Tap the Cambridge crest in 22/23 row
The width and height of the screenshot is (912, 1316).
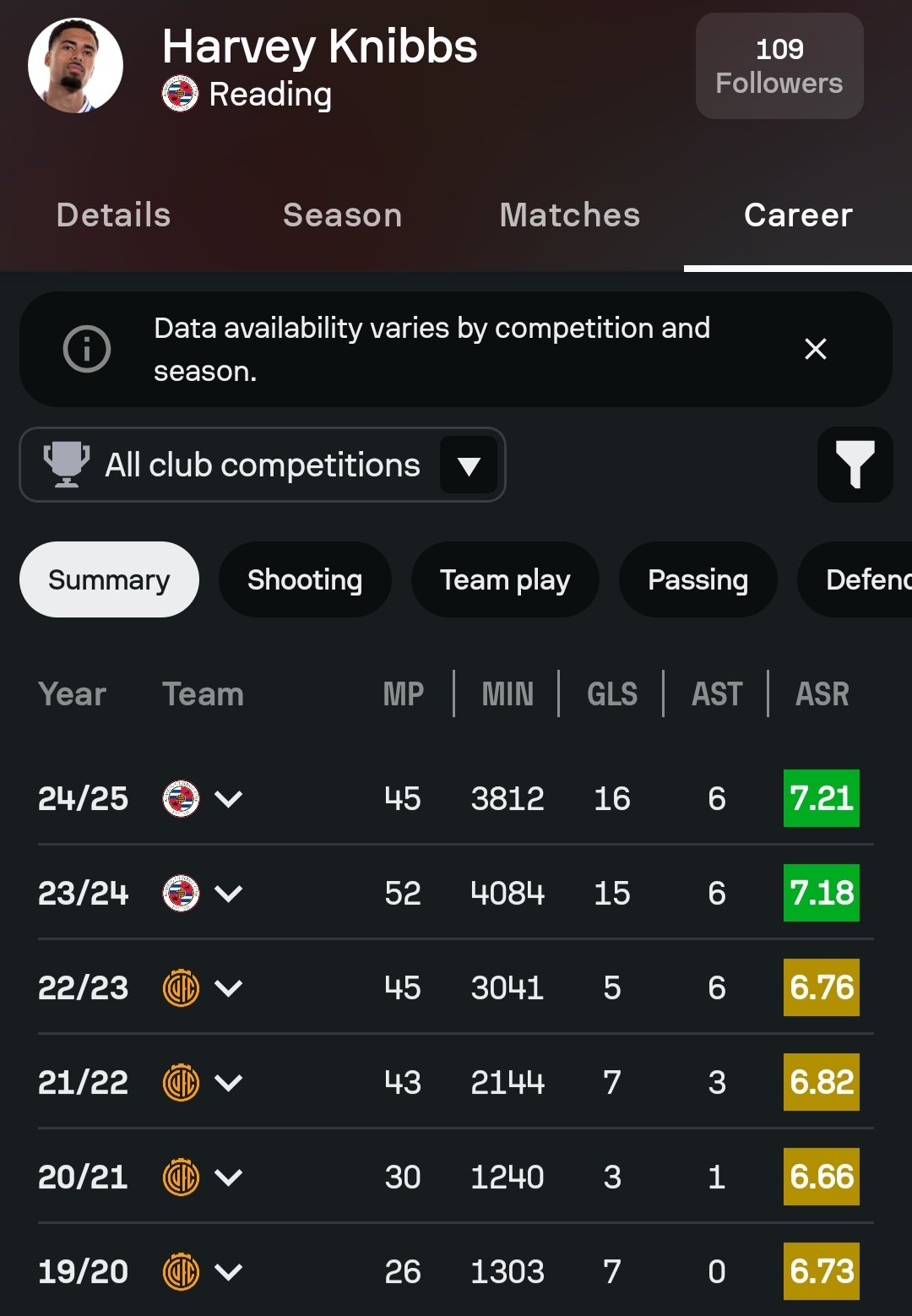(181, 987)
